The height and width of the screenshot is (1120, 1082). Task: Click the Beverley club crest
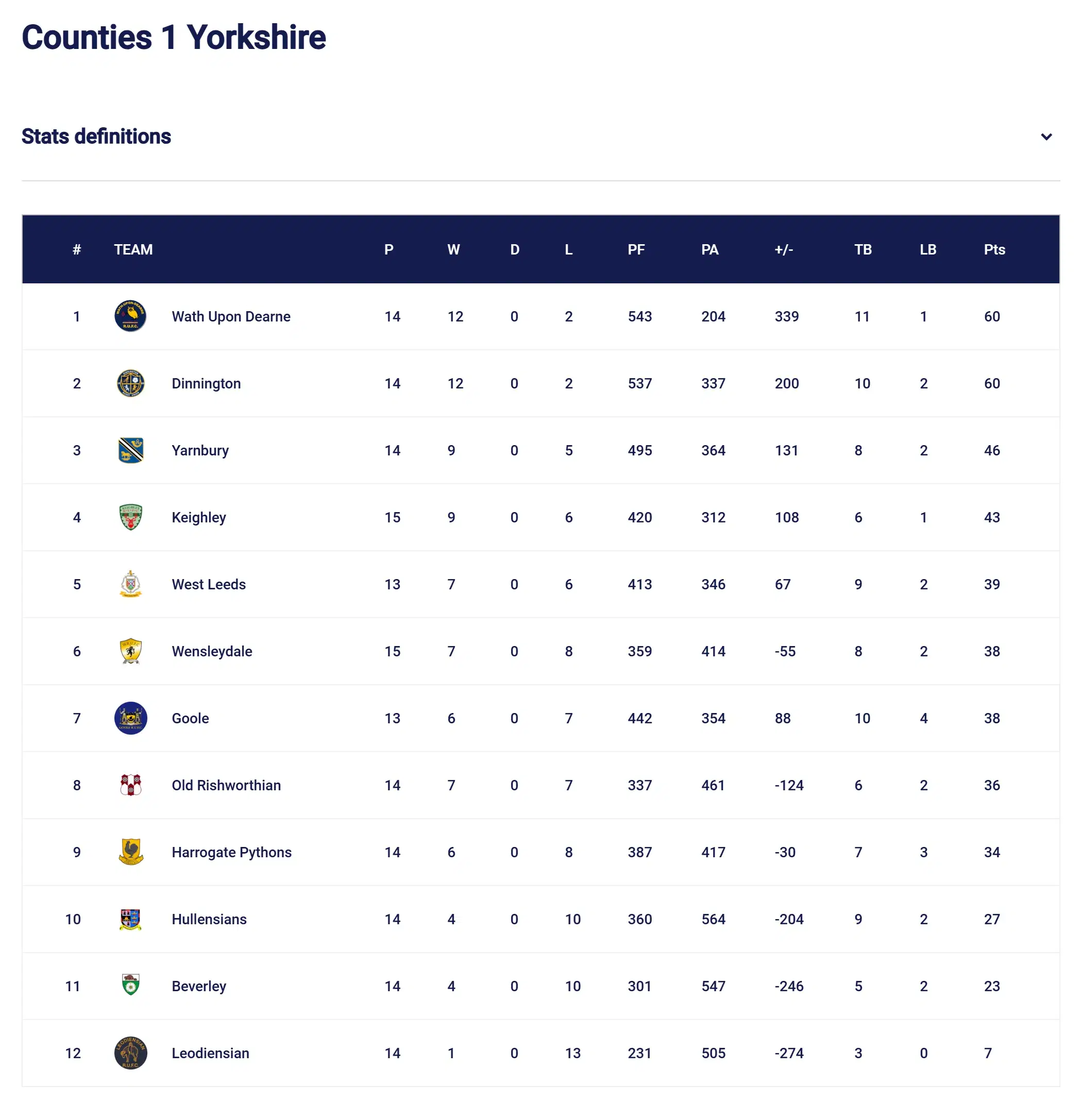pos(130,985)
